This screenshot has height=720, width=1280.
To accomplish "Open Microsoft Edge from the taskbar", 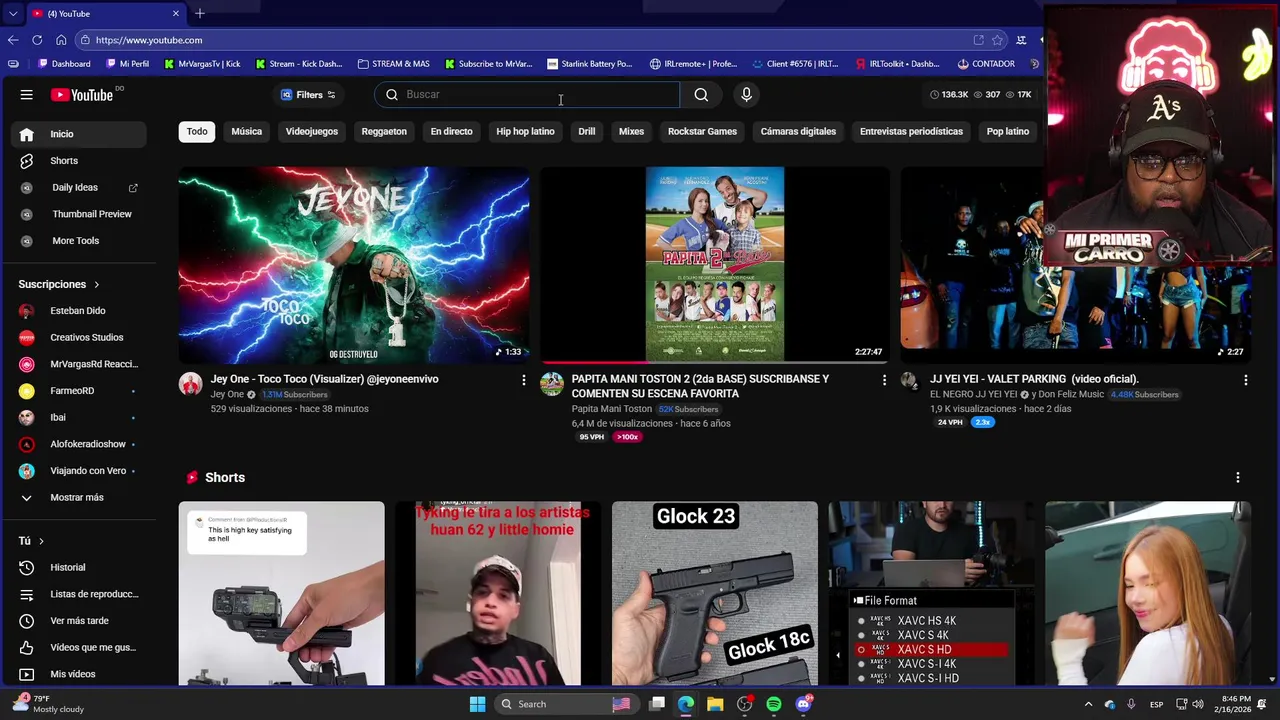I will pyautogui.click(x=686, y=704).
